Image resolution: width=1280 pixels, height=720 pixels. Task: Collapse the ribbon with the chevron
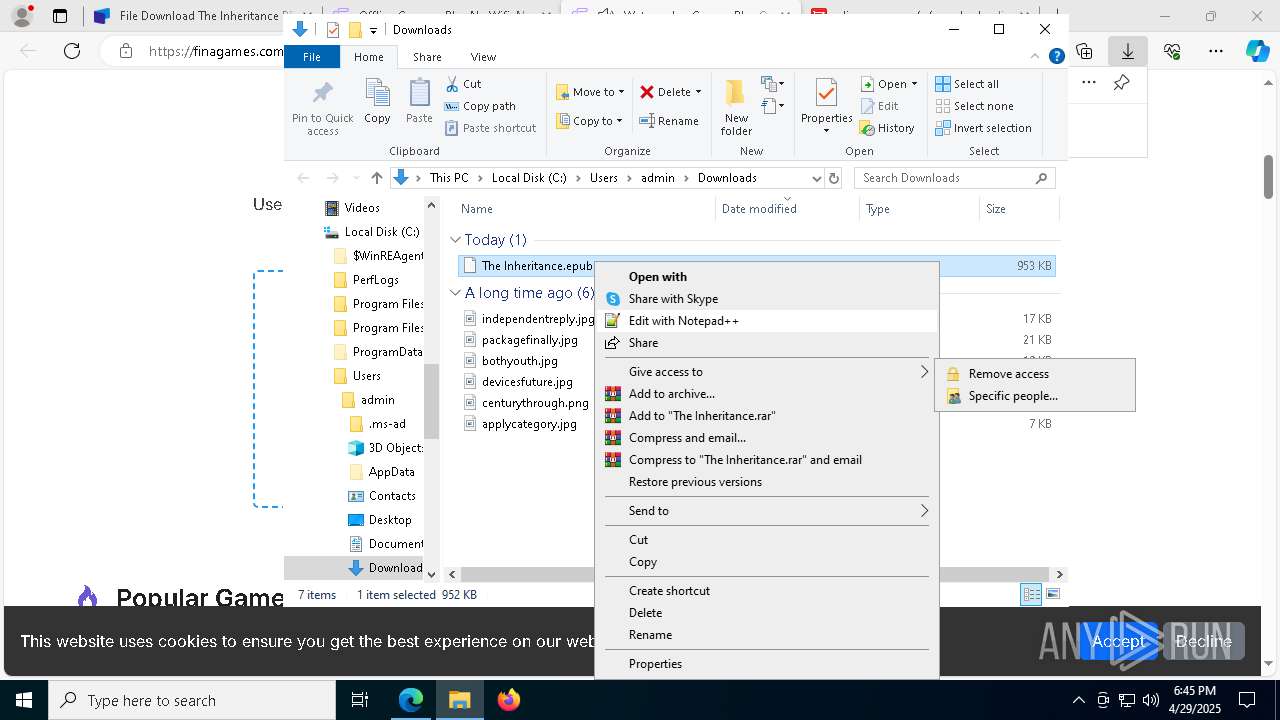pyautogui.click(x=1037, y=57)
